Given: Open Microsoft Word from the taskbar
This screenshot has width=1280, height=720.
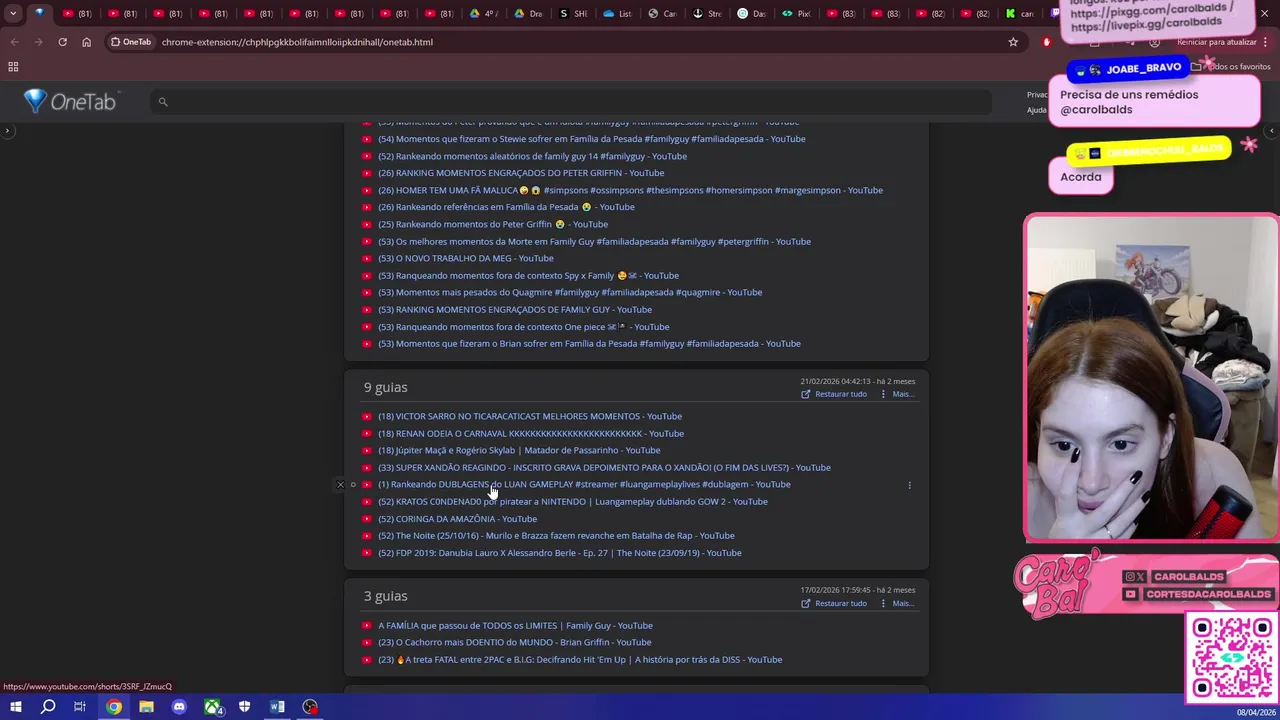Looking at the screenshot, I should pyautogui.click(x=277, y=707).
